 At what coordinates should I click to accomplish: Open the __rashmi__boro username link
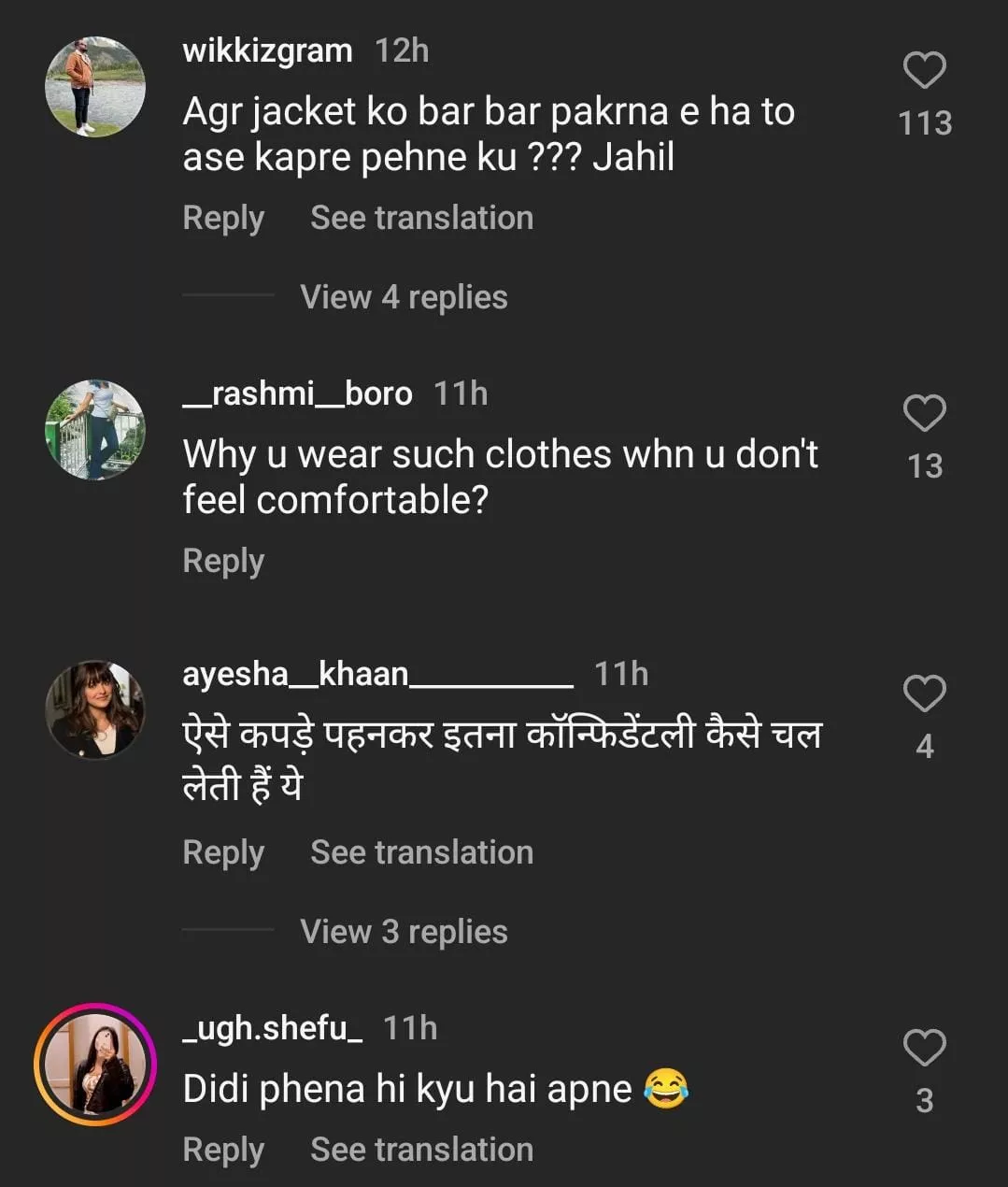pyautogui.click(x=297, y=393)
